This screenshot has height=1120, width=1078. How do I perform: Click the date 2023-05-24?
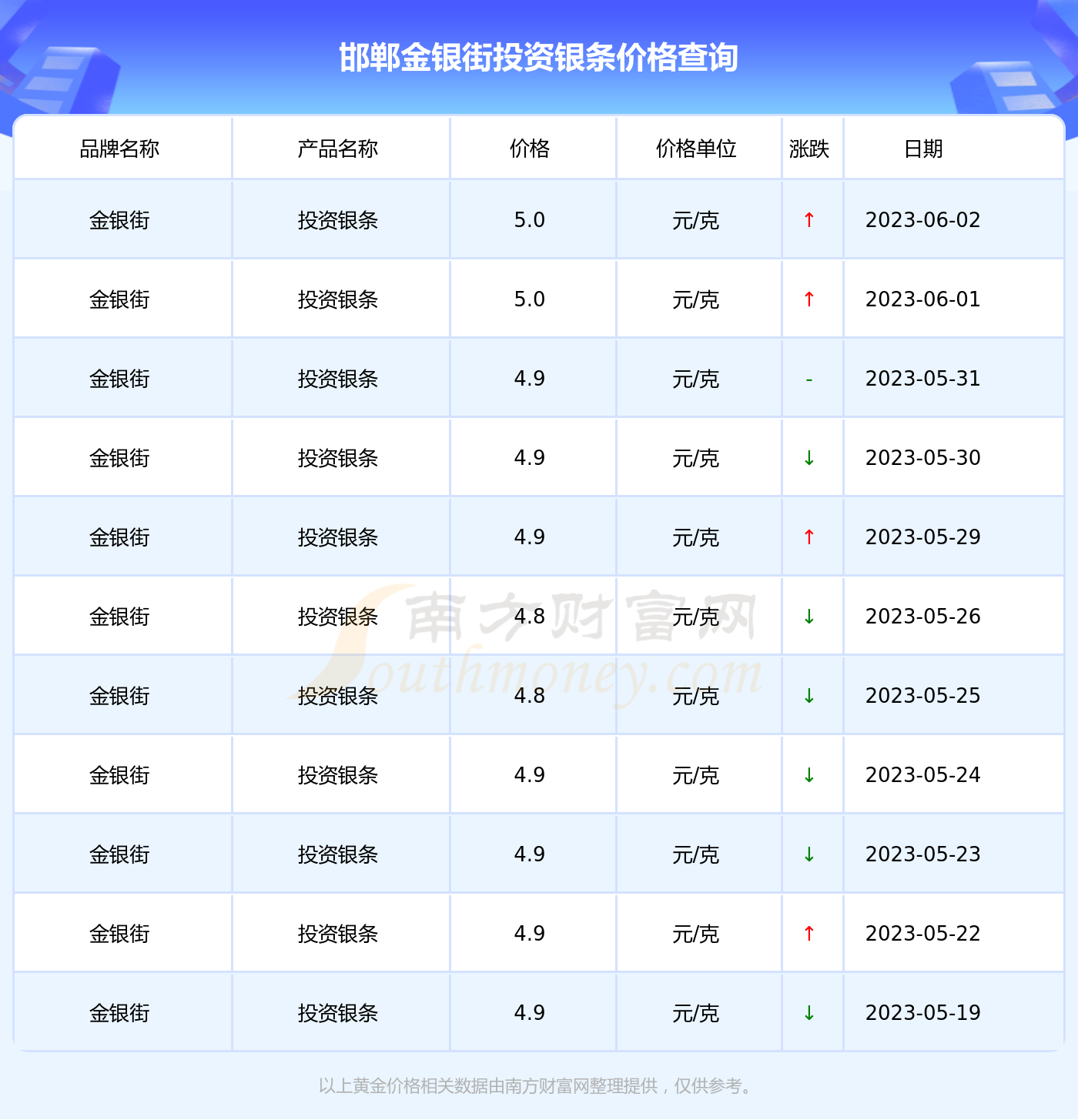(x=923, y=775)
